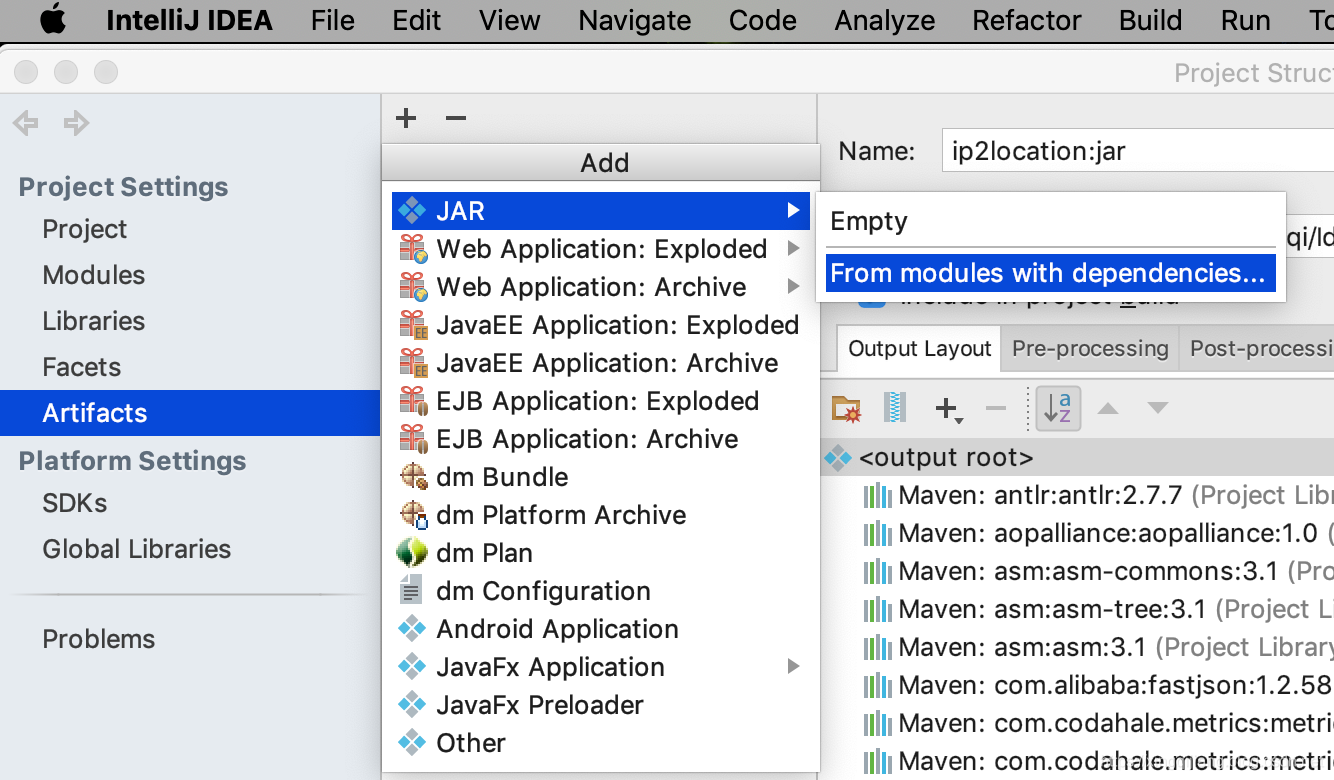Switch to the Output Layout tab
The height and width of the screenshot is (780, 1334).
[920, 348]
